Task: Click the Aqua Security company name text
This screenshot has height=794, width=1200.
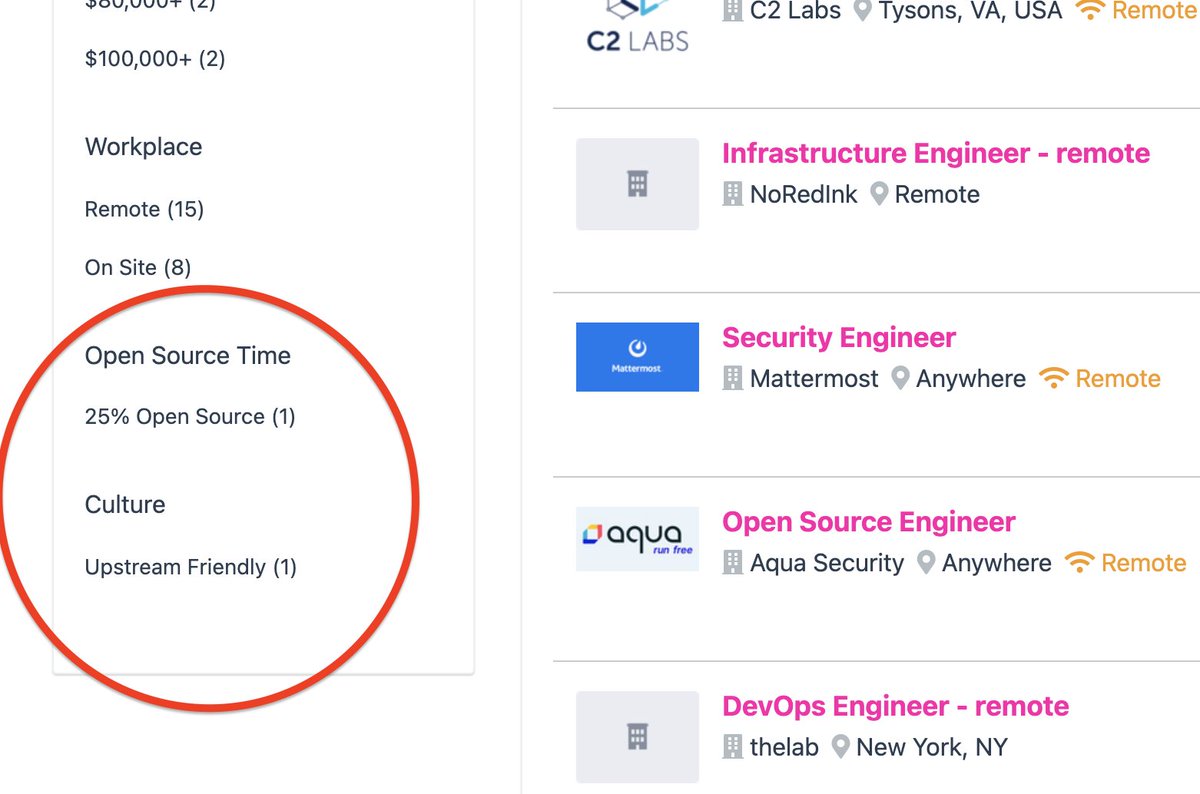Action: (x=827, y=563)
